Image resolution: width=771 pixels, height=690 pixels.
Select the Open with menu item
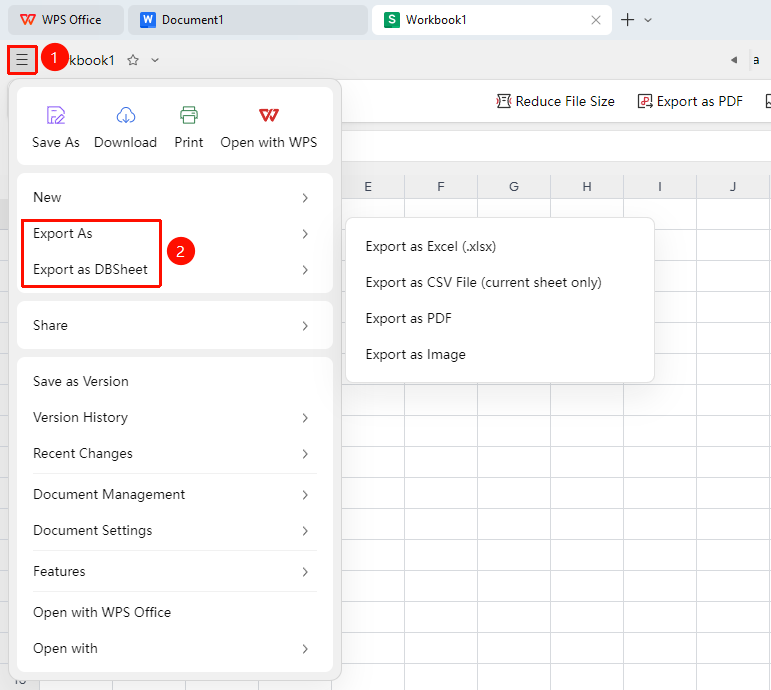click(x=175, y=648)
